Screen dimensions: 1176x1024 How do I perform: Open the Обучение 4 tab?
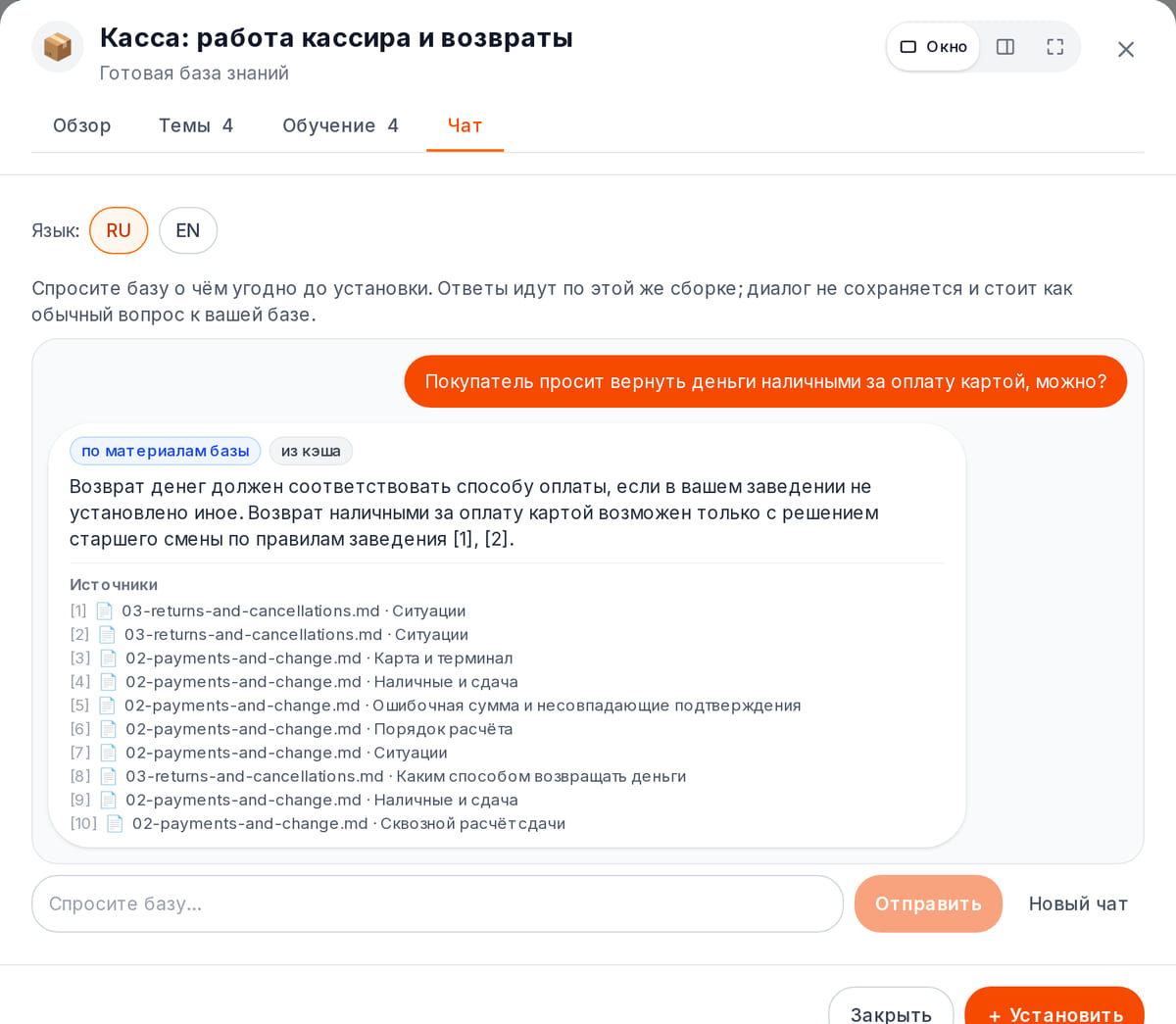[340, 125]
